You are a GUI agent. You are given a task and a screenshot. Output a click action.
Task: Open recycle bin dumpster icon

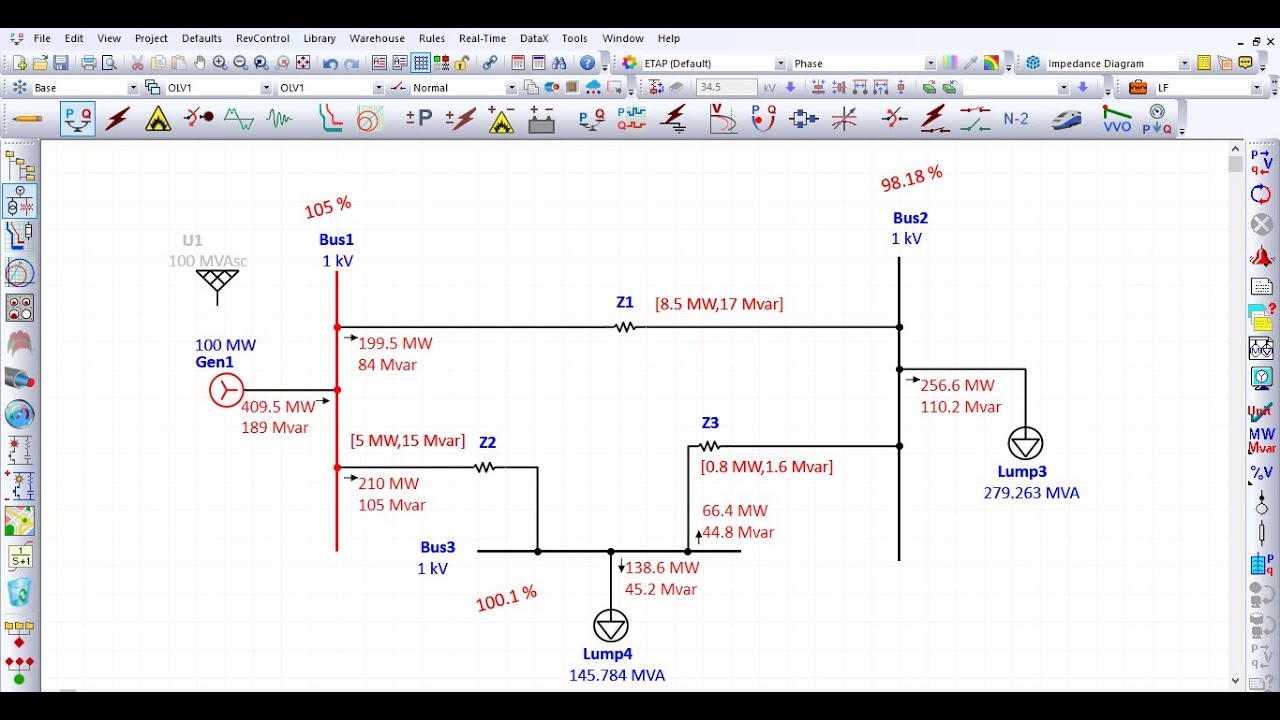pyautogui.click(x=20, y=592)
